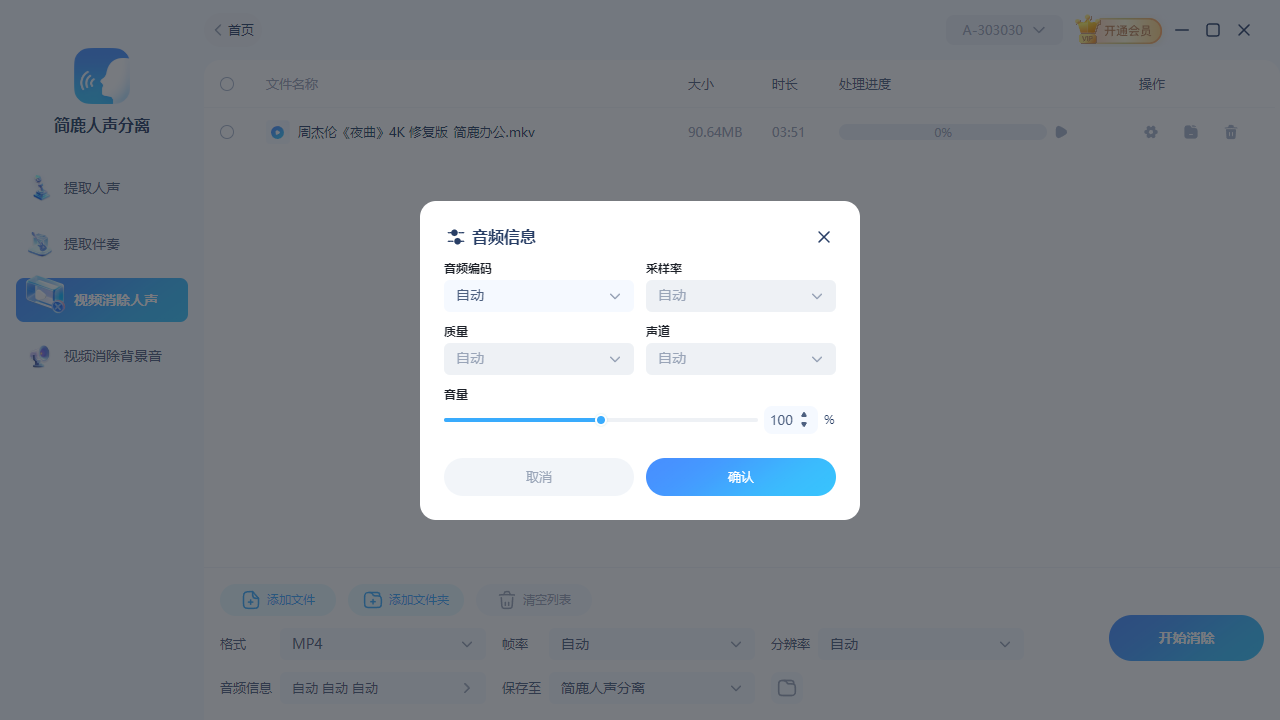Decrease volume with the down stepper arrow
This screenshot has height=720, width=1280.
click(804, 425)
